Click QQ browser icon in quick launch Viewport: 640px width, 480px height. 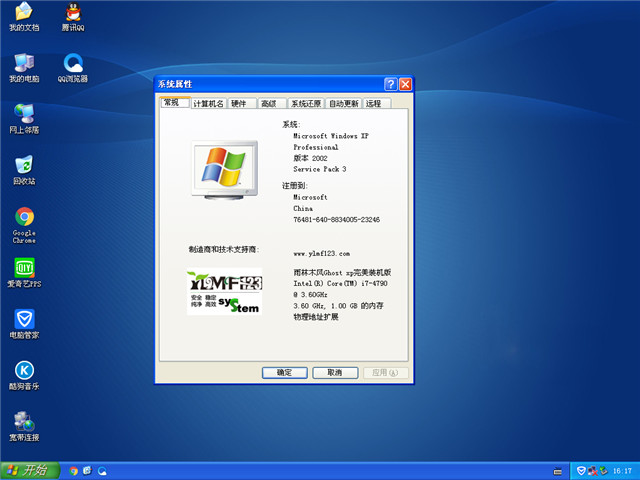(x=102, y=471)
